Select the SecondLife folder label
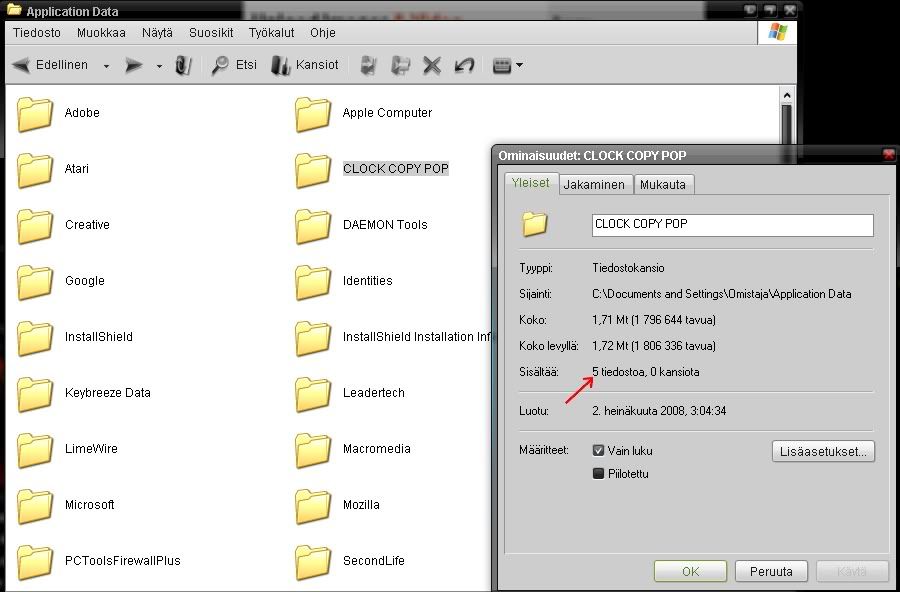Image resolution: width=900 pixels, height=592 pixels. [x=374, y=560]
